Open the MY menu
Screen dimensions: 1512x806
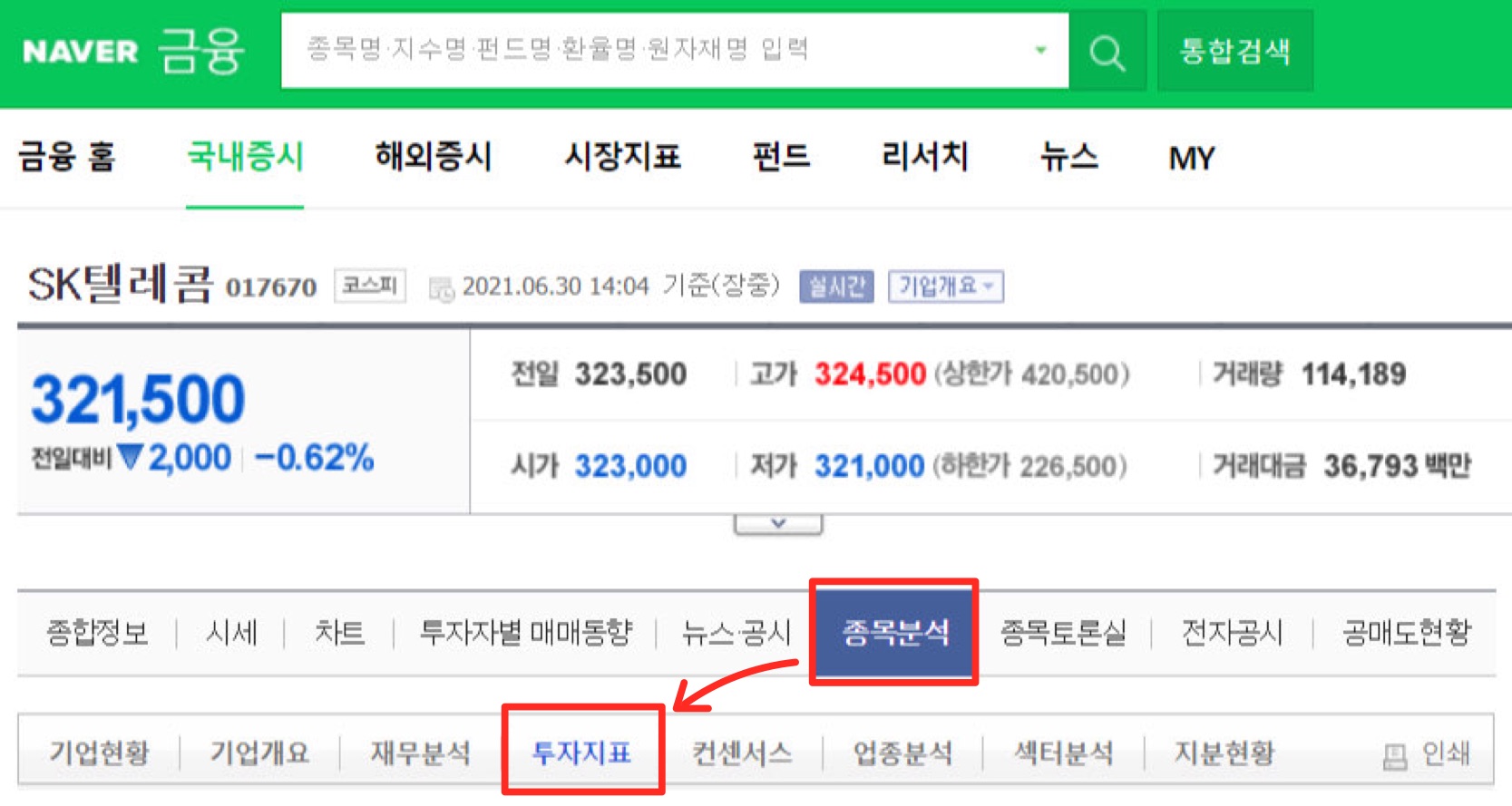pos(1191,159)
